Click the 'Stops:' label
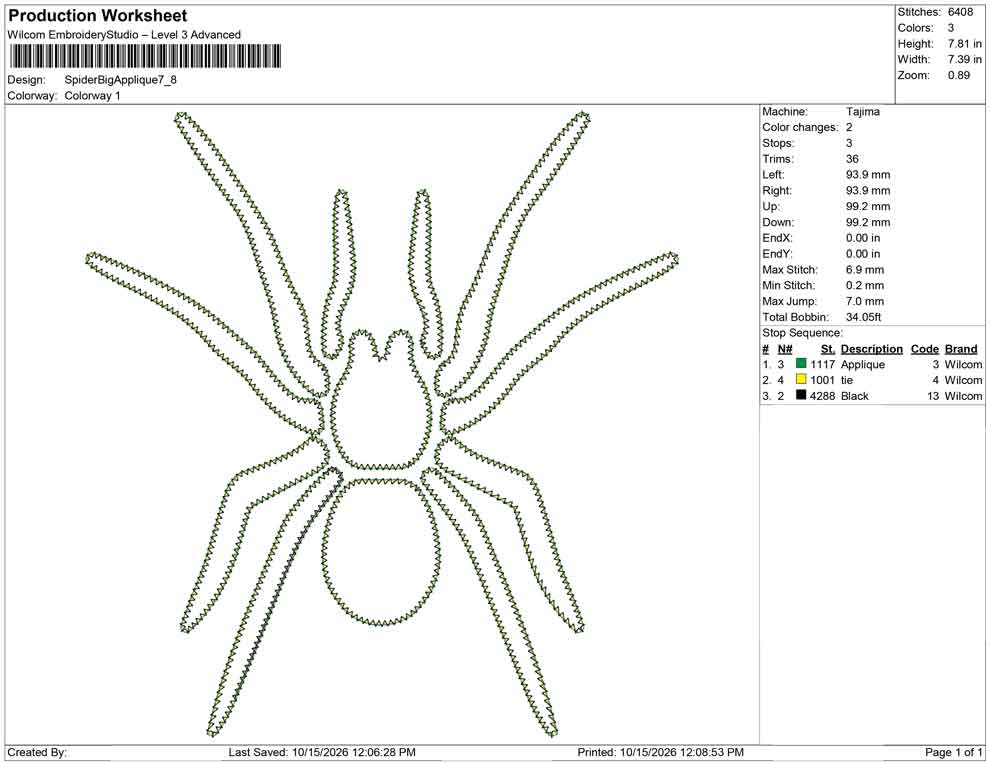Screen dimensions: 990x762 coord(778,143)
